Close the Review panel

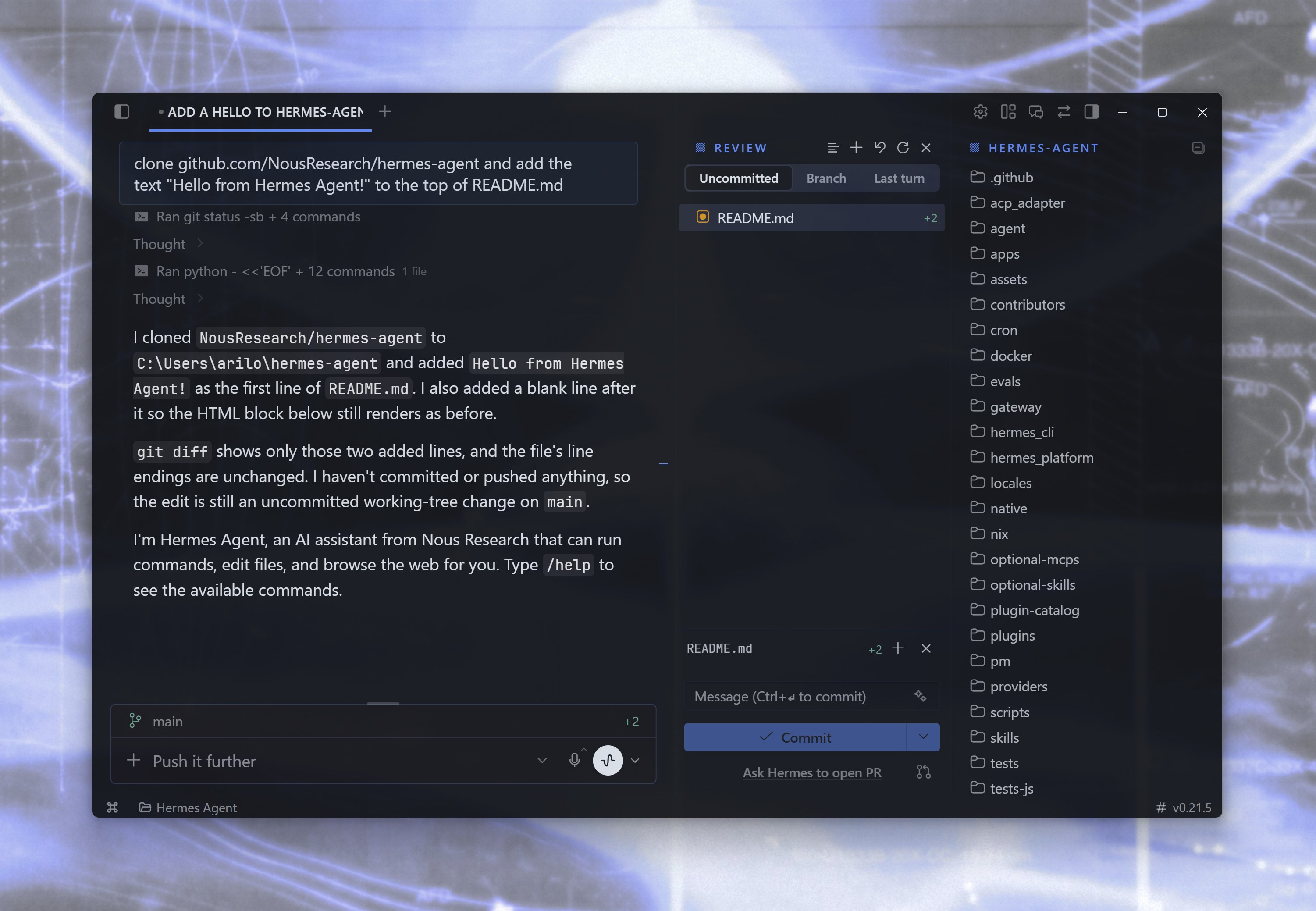(x=926, y=148)
